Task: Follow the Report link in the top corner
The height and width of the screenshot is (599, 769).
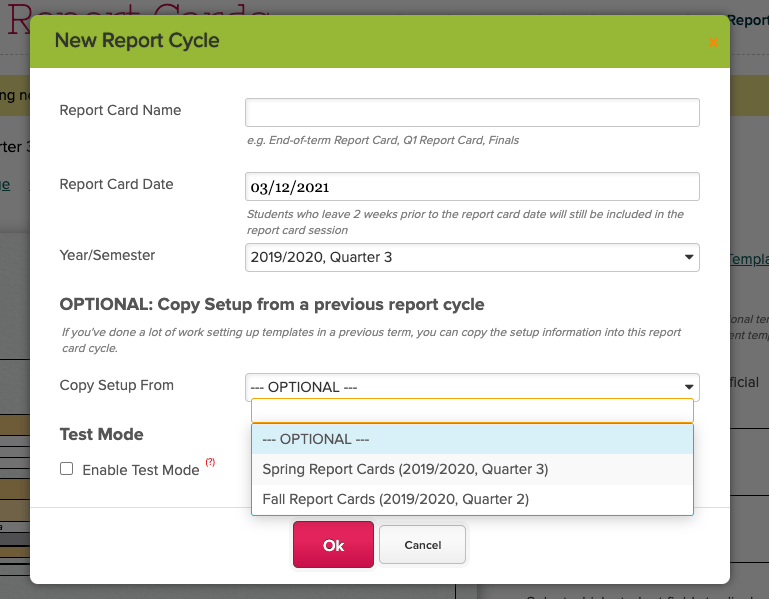Action: 748,20
